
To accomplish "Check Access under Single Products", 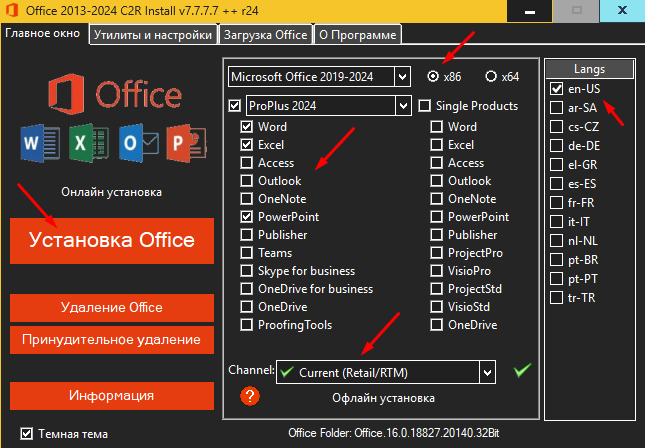I will click(x=436, y=163).
